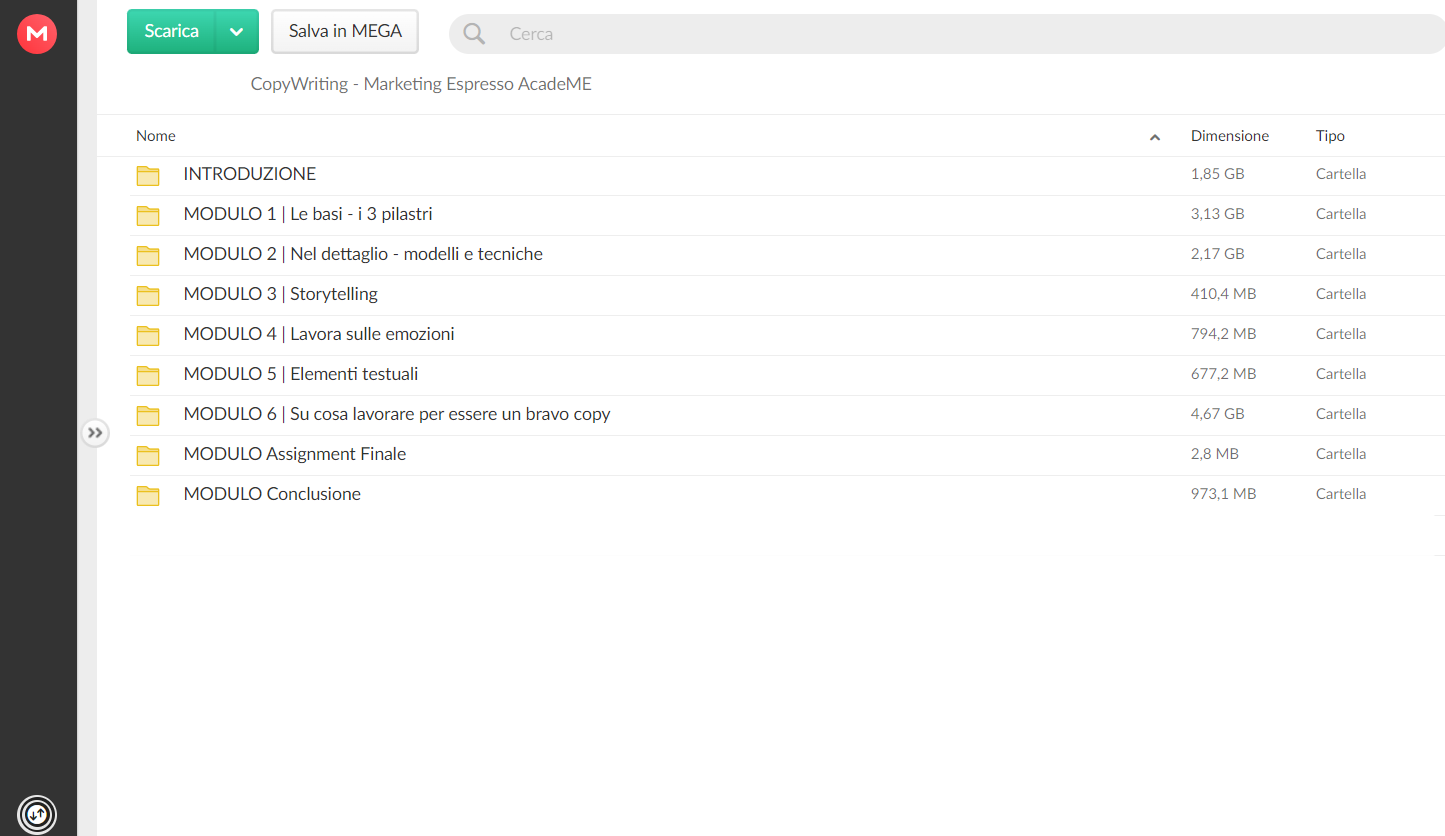Click the MODULO 2 folder icon

coord(148,255)
